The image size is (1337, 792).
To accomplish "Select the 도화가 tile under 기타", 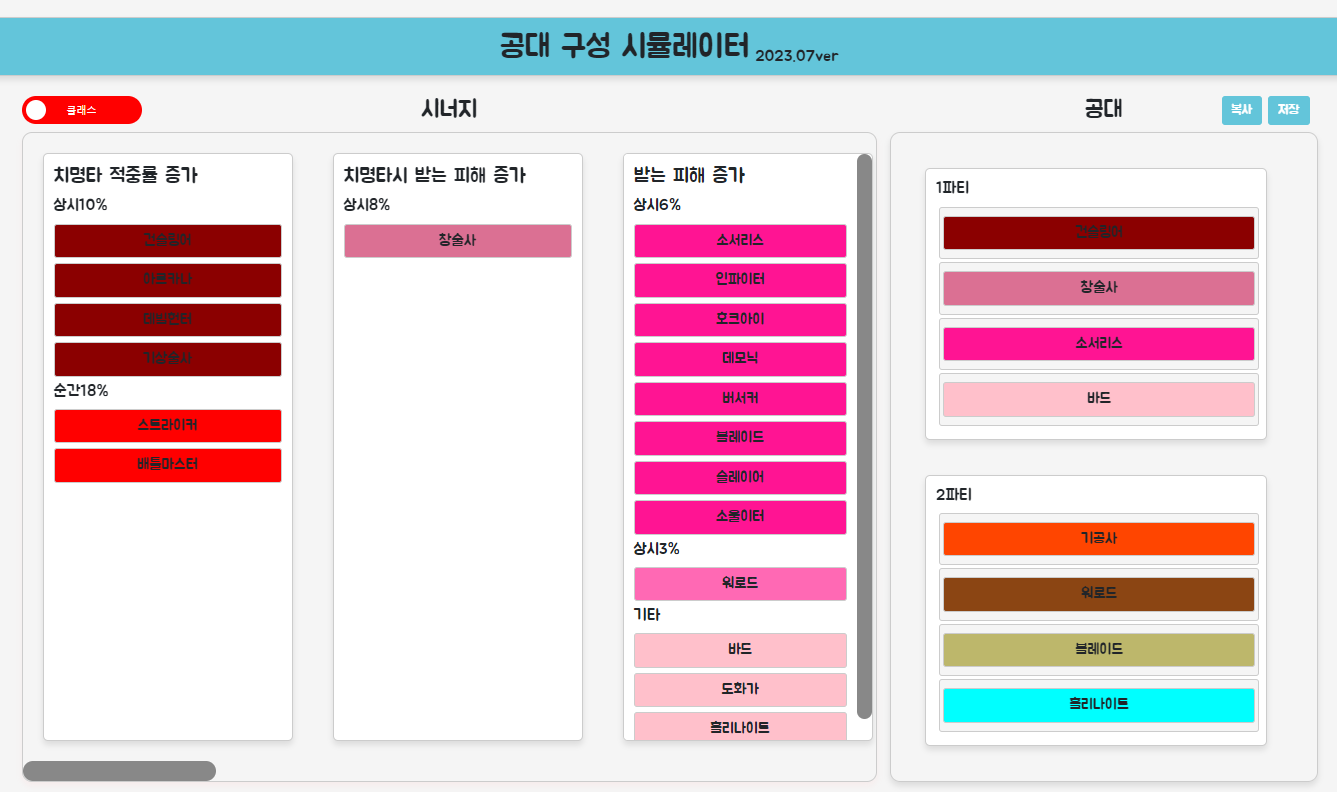I will pyautogui.click(x=740, y=690).
